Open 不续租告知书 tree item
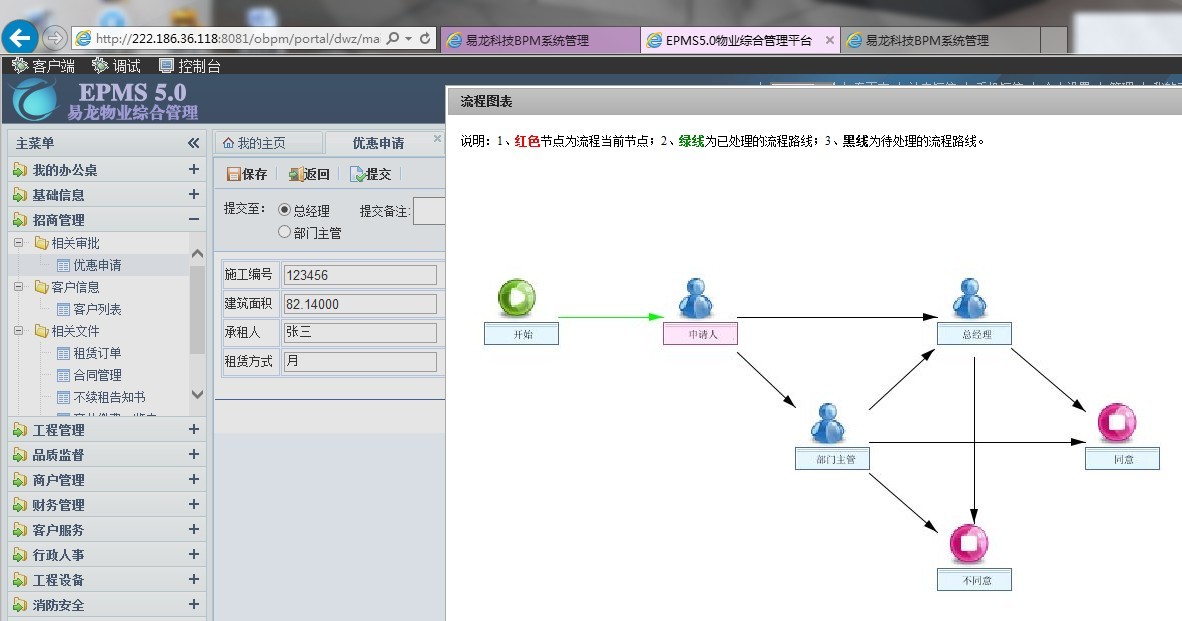This screenshot has height=621, width=1182. 109,396
